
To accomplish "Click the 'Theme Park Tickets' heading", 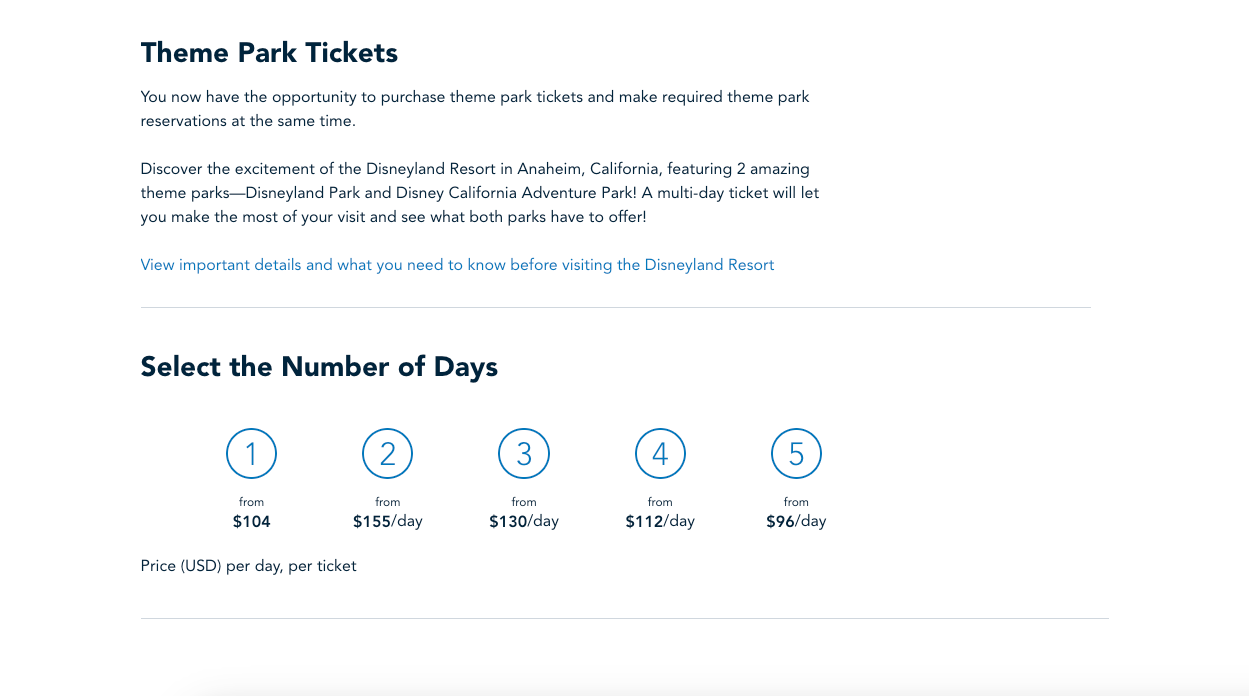I will point(269,53).
